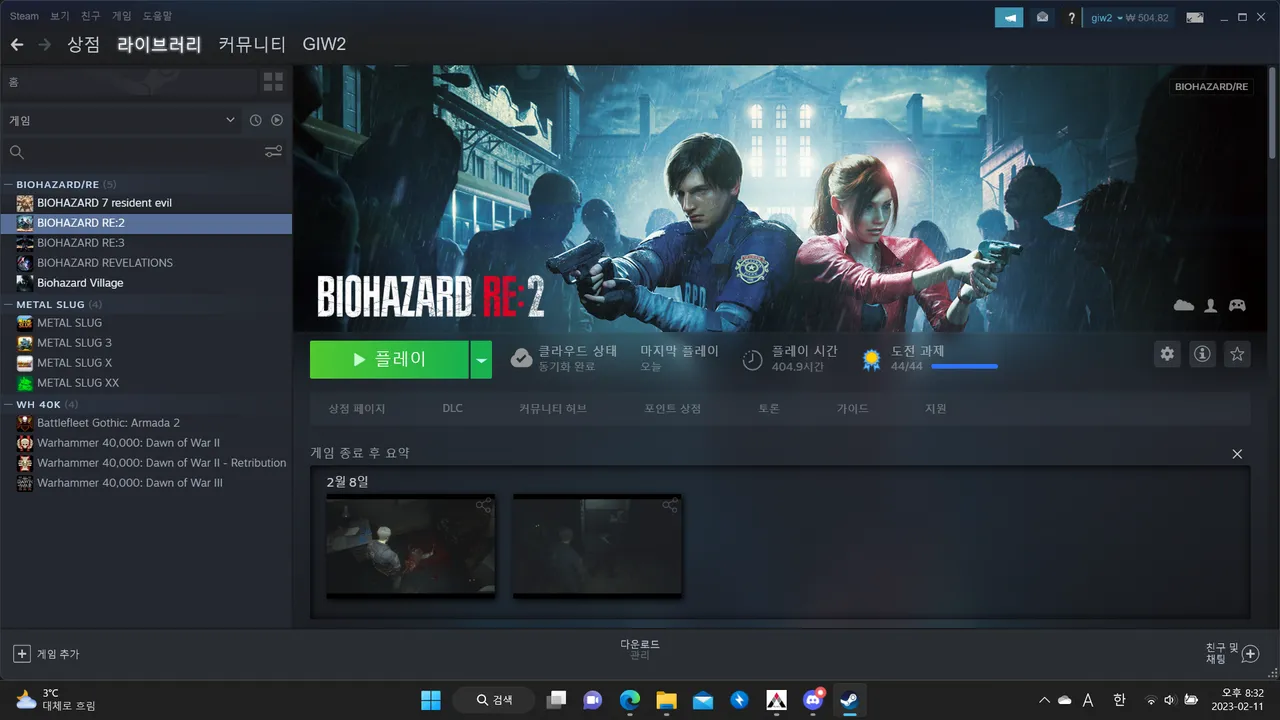Open the help question mark icon
Viewport: 1280px width, 720px height.
[x=1072, y=18]
